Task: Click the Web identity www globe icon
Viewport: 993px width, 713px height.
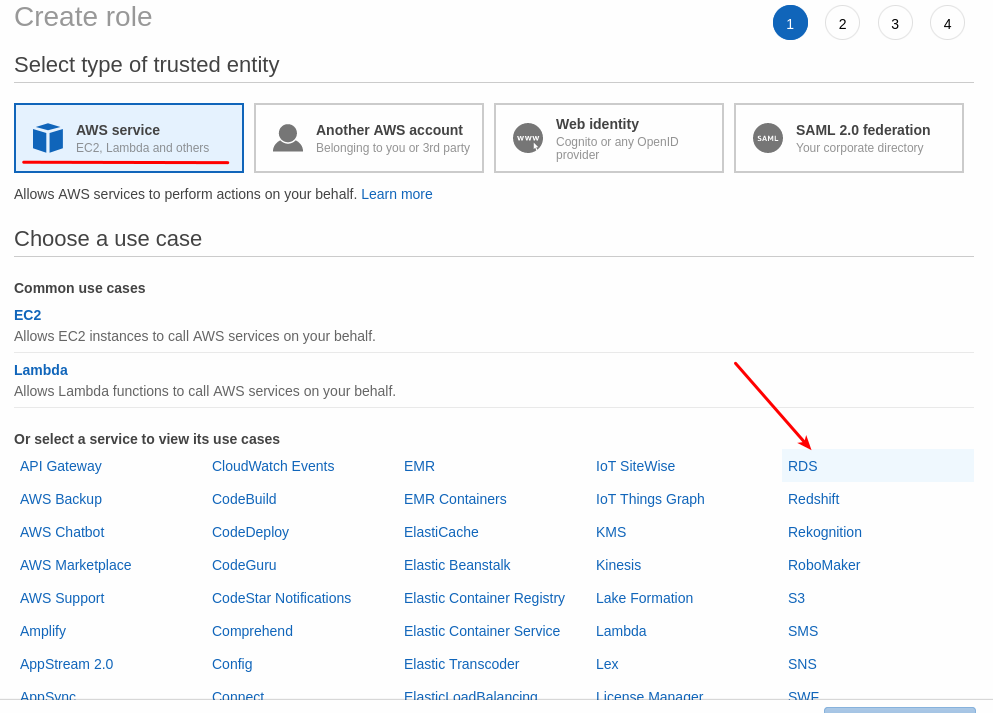Action: [x=528, y=138]
